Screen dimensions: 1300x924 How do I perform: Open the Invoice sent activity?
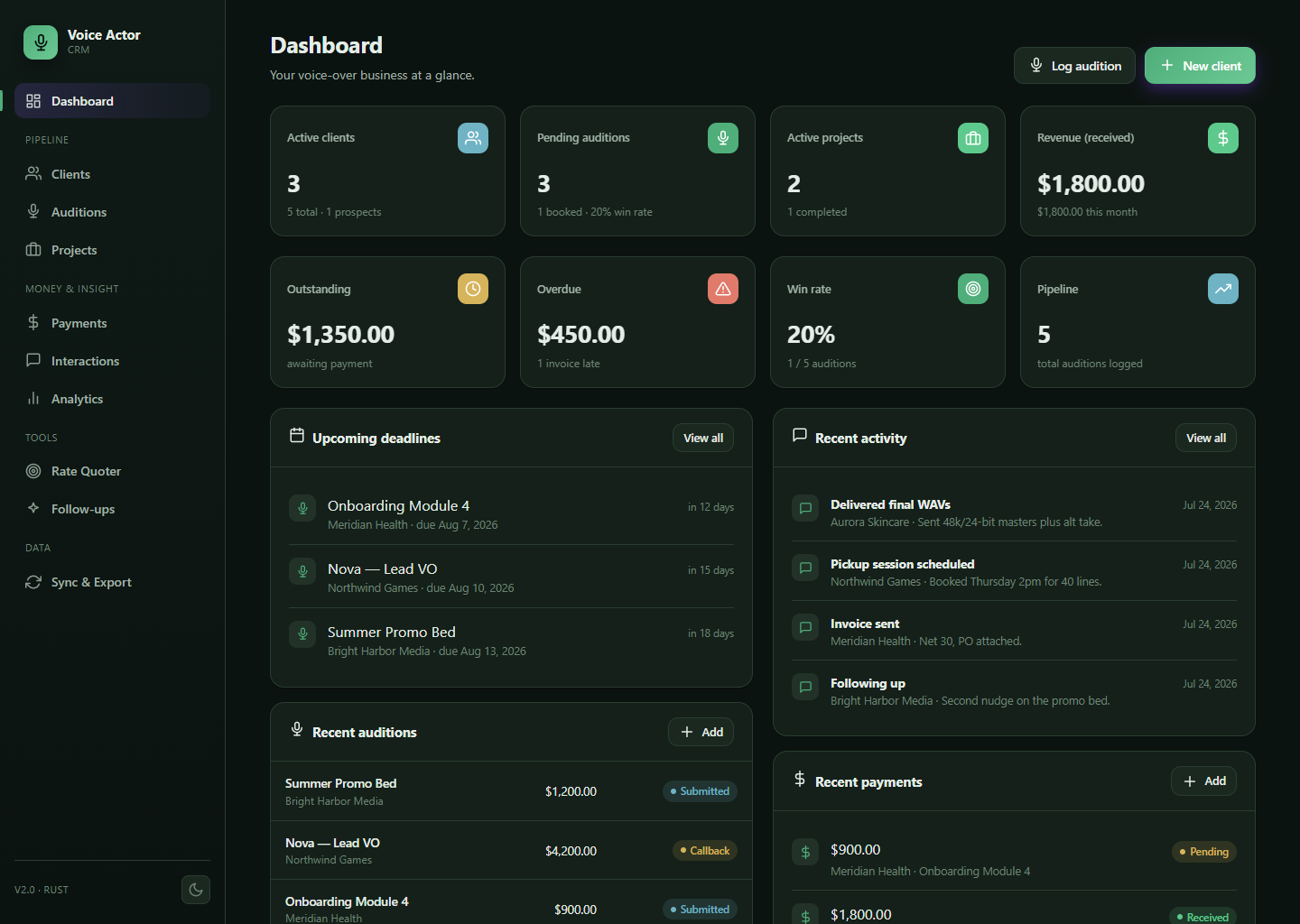1014,632
